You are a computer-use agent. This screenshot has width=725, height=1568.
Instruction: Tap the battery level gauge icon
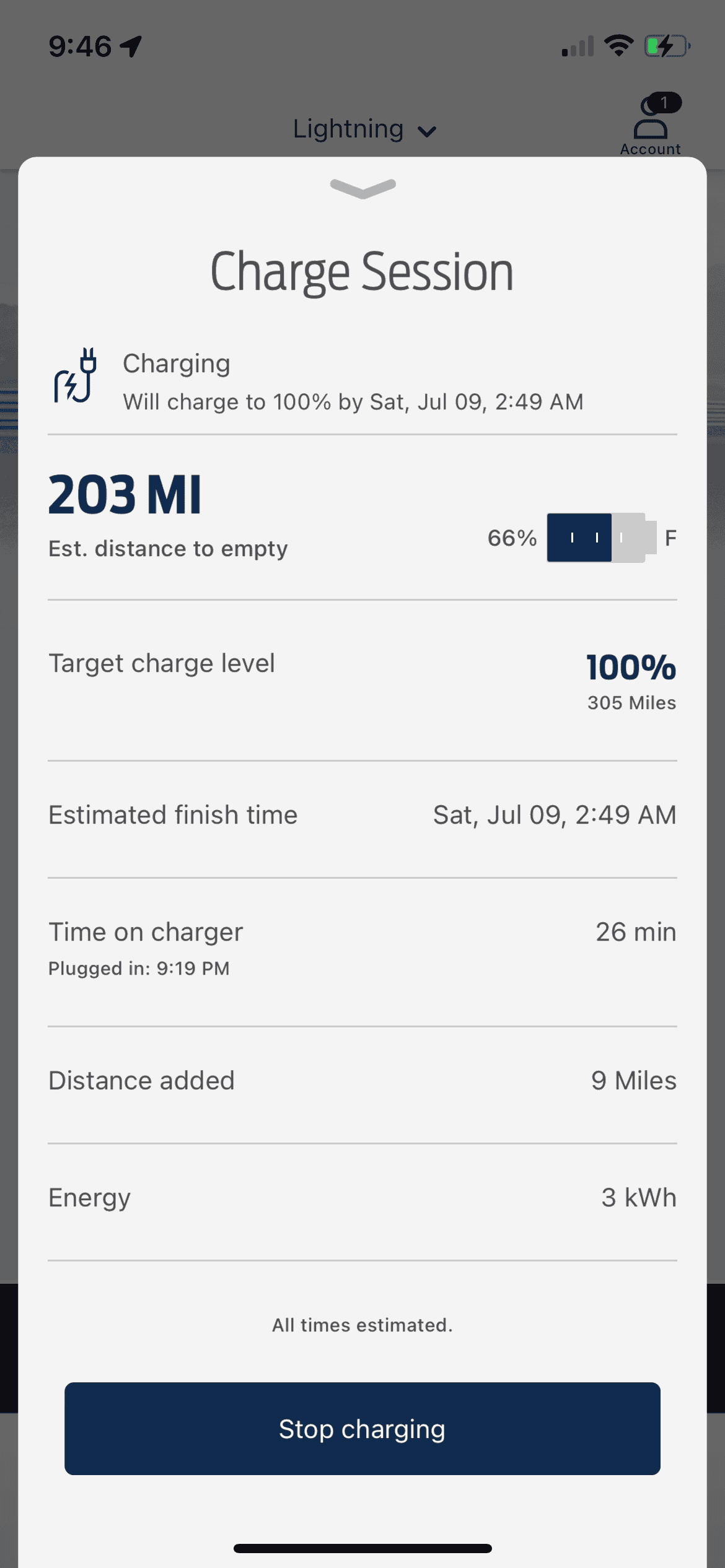[x=601, y=538]
